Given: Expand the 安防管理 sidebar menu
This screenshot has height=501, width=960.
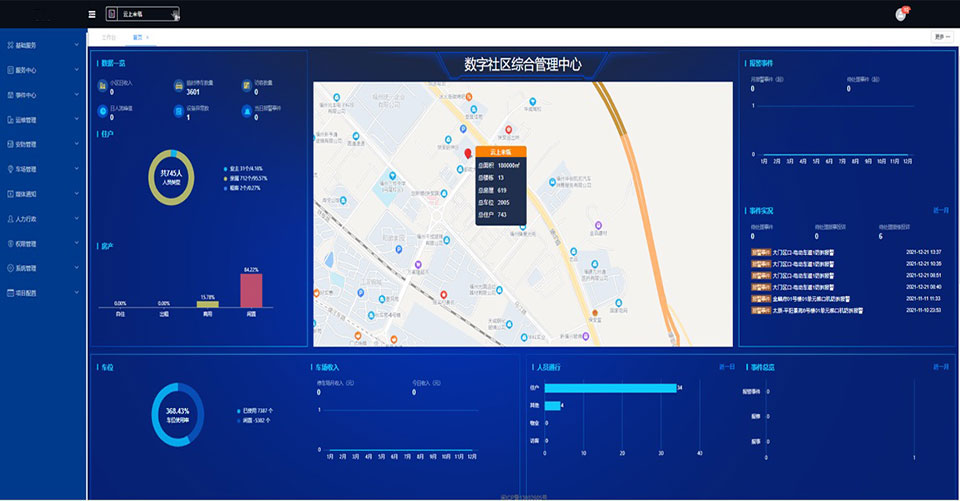Looking at the screenshot, I should [x=40, y=144].
